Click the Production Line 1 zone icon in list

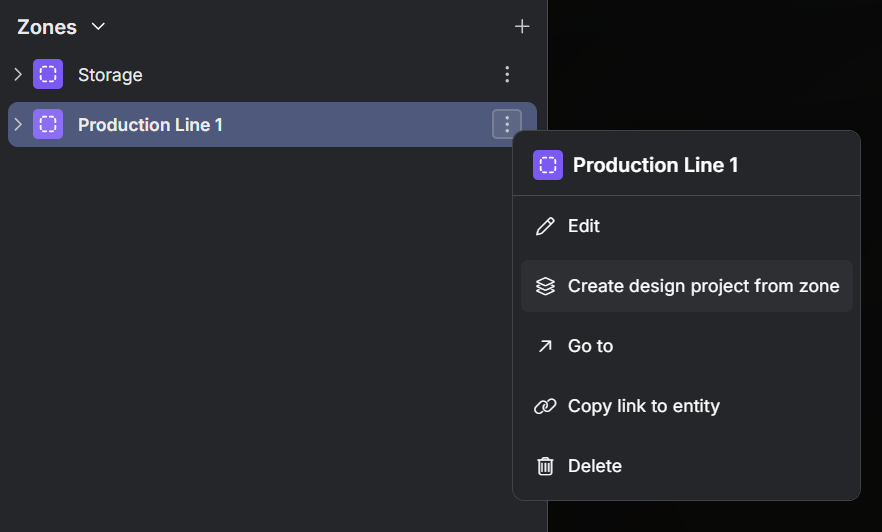(x=48, y=124)
